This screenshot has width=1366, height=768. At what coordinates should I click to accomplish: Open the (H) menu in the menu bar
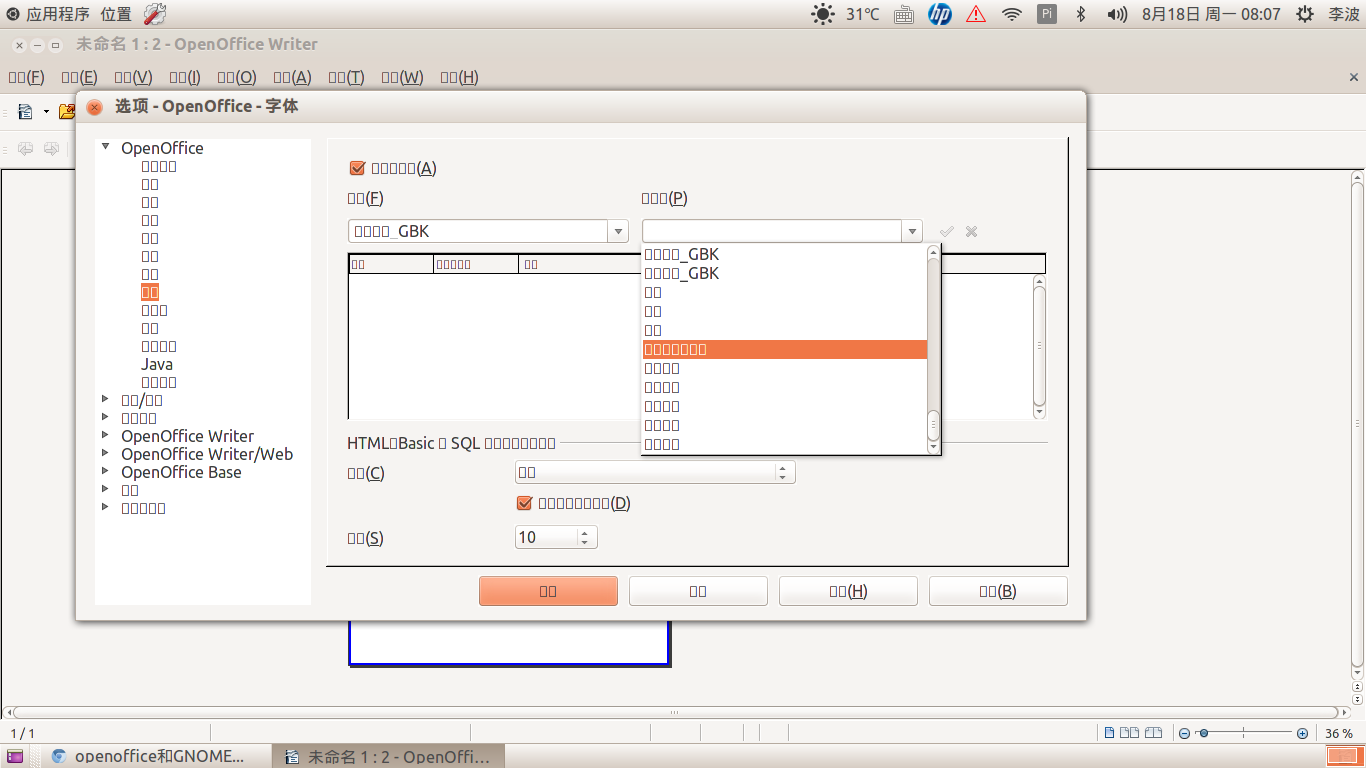pyautogui.click(x=459, y=77)
